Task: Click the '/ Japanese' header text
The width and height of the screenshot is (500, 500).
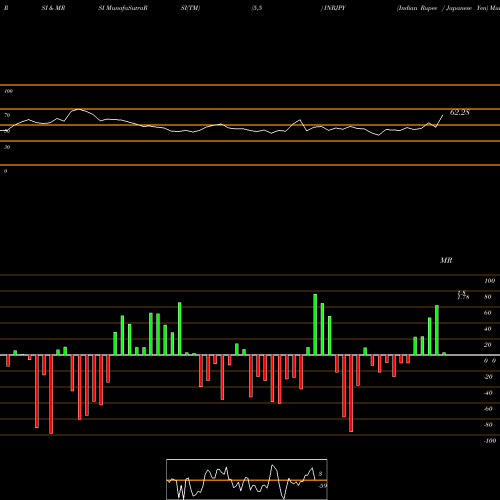Action: [x=457, y=8]
